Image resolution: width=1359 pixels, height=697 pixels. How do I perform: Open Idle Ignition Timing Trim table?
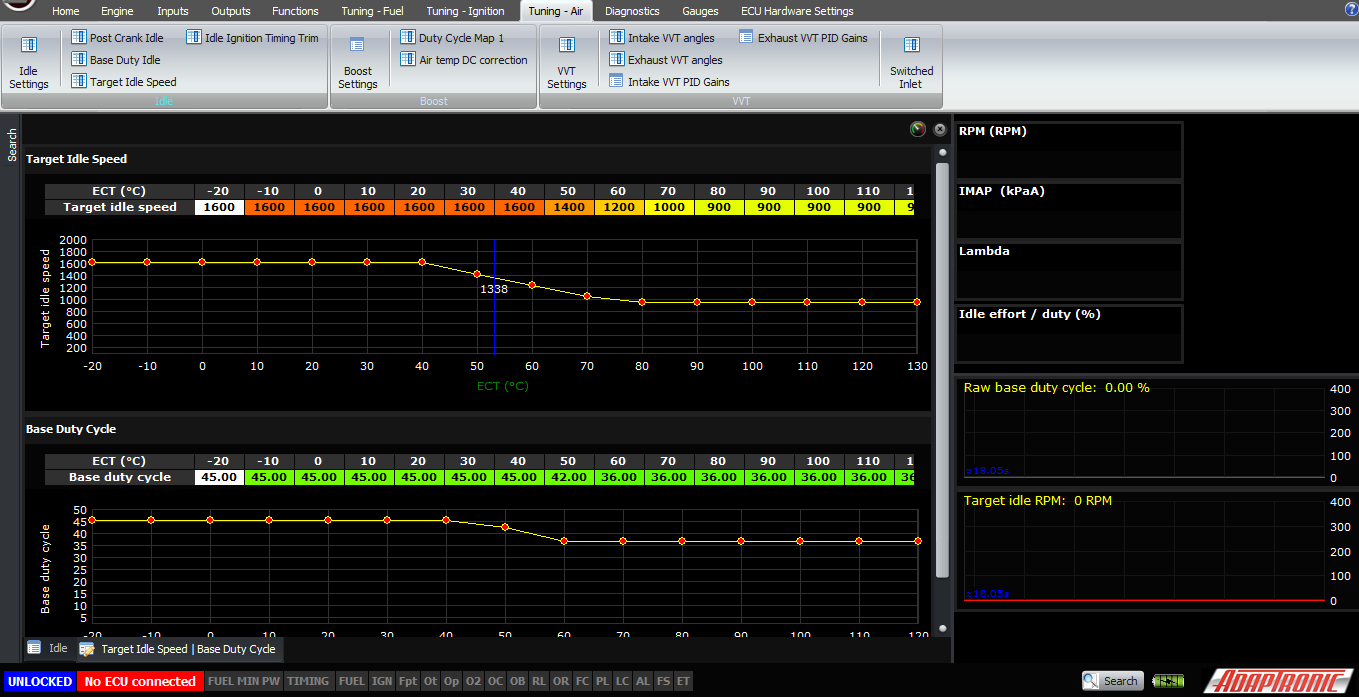pos(252,38)
